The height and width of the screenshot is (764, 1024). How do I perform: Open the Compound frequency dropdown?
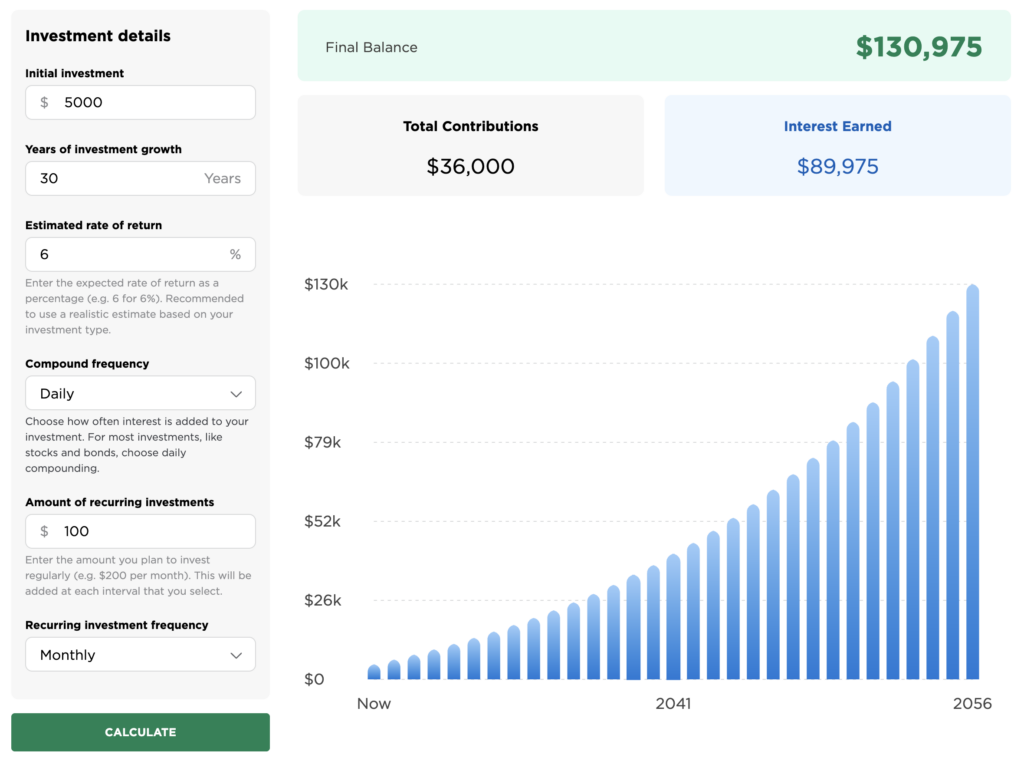click(140, 393)
